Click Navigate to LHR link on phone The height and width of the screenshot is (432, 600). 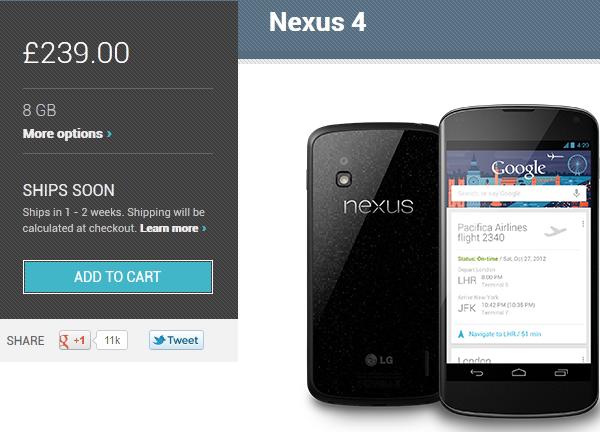tap(500, 334)
